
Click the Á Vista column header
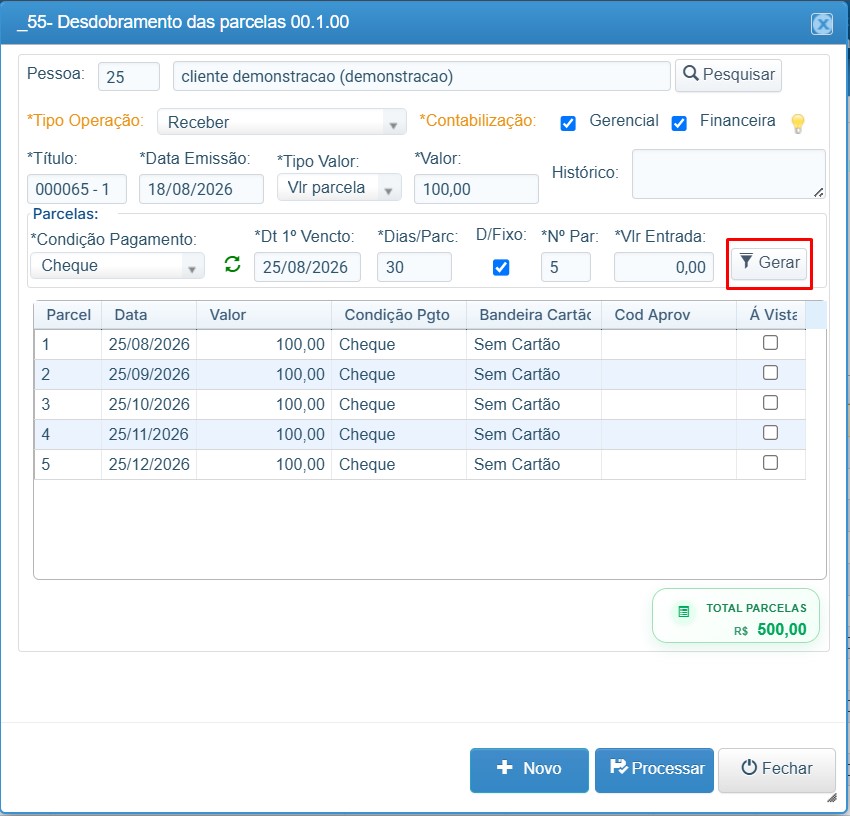click(771, 315)
